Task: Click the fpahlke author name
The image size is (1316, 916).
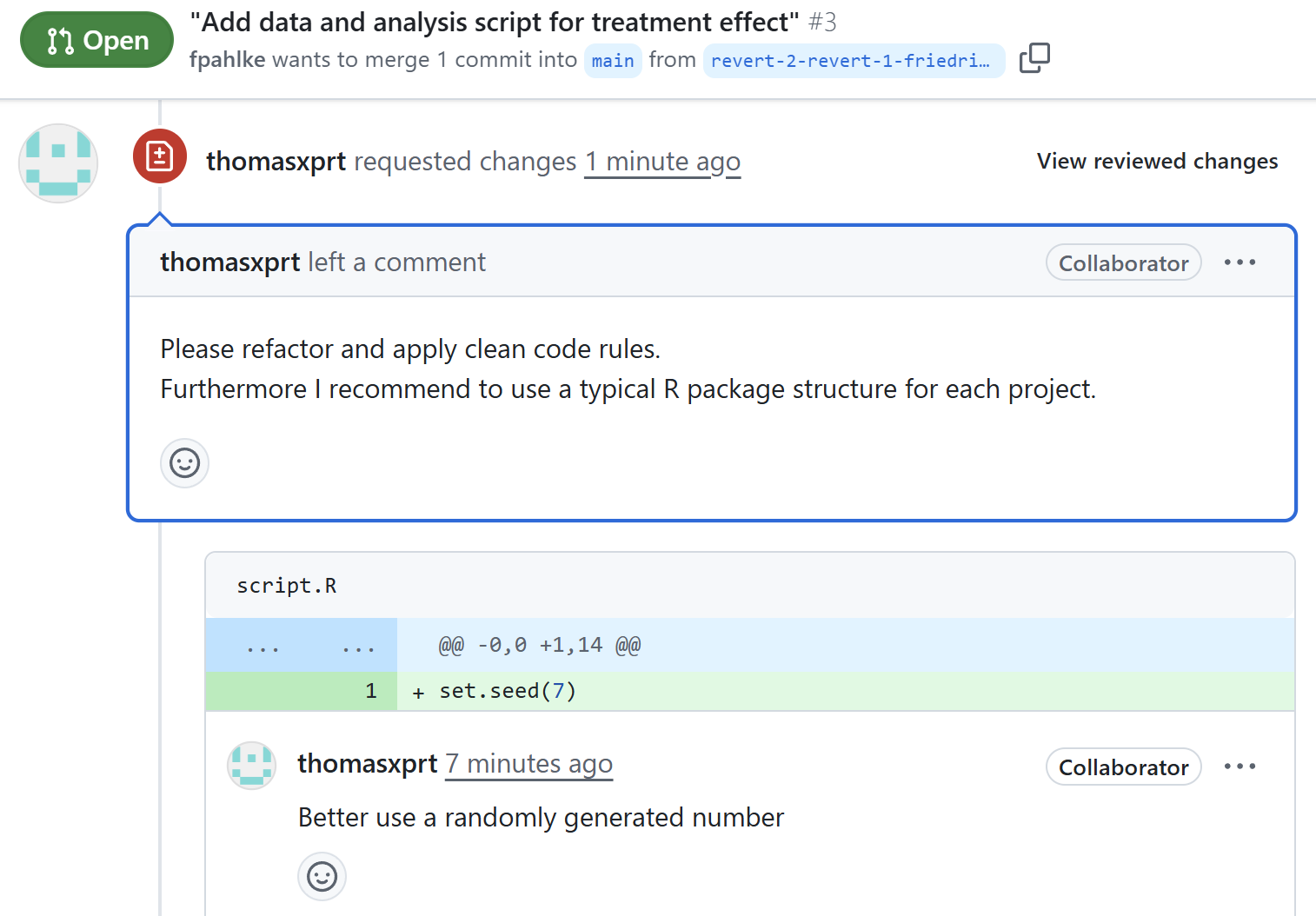Action: click(x=227, y=60)
